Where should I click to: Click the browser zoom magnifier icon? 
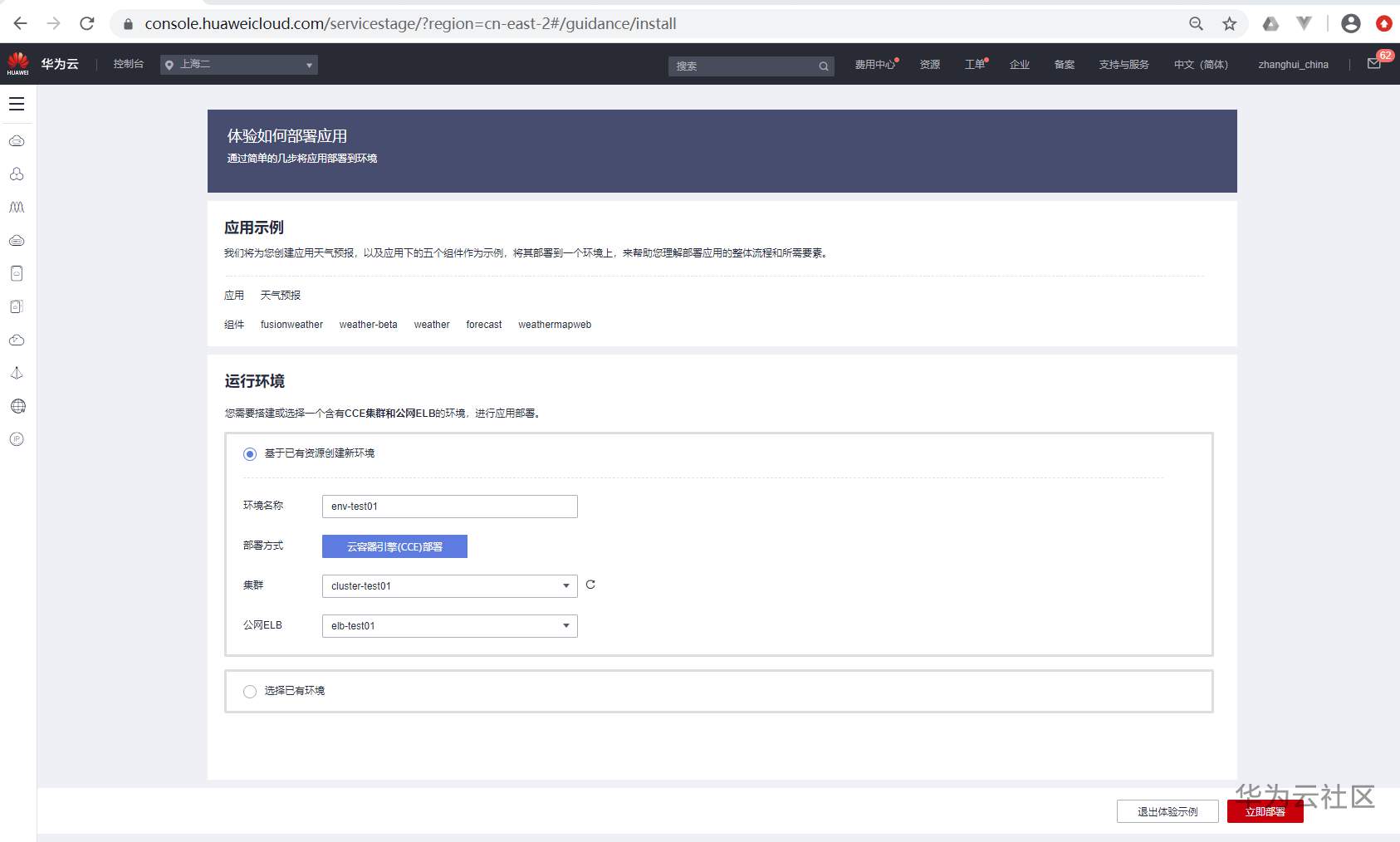tap(1196, 23)
